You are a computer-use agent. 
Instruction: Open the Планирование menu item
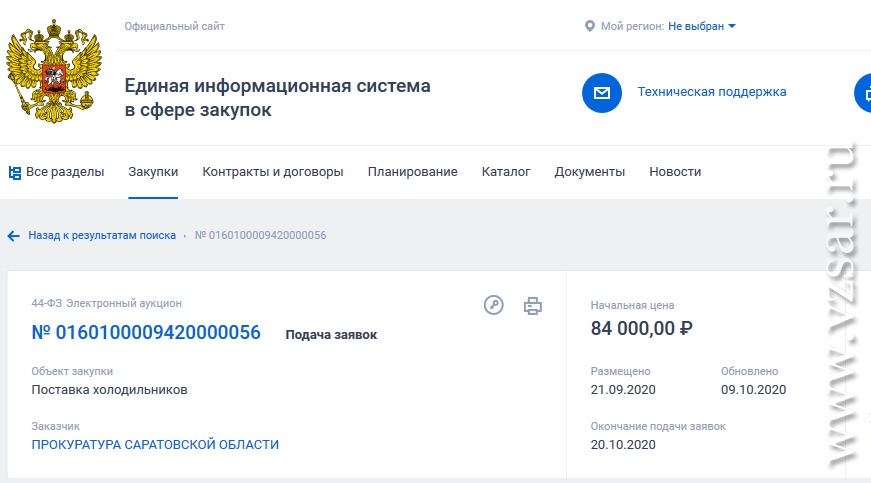pos(412,172)
